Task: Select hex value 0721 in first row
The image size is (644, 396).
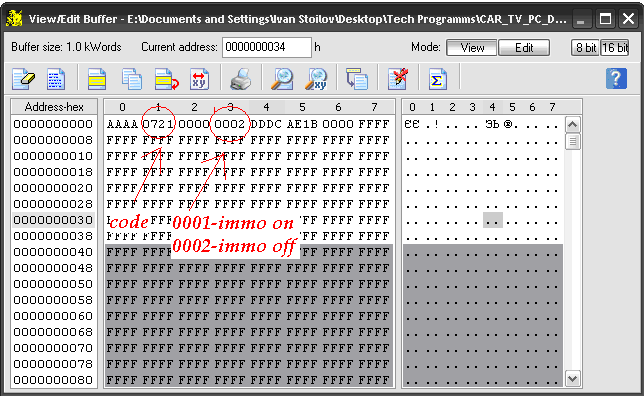Action: click(x=158, y=124)
